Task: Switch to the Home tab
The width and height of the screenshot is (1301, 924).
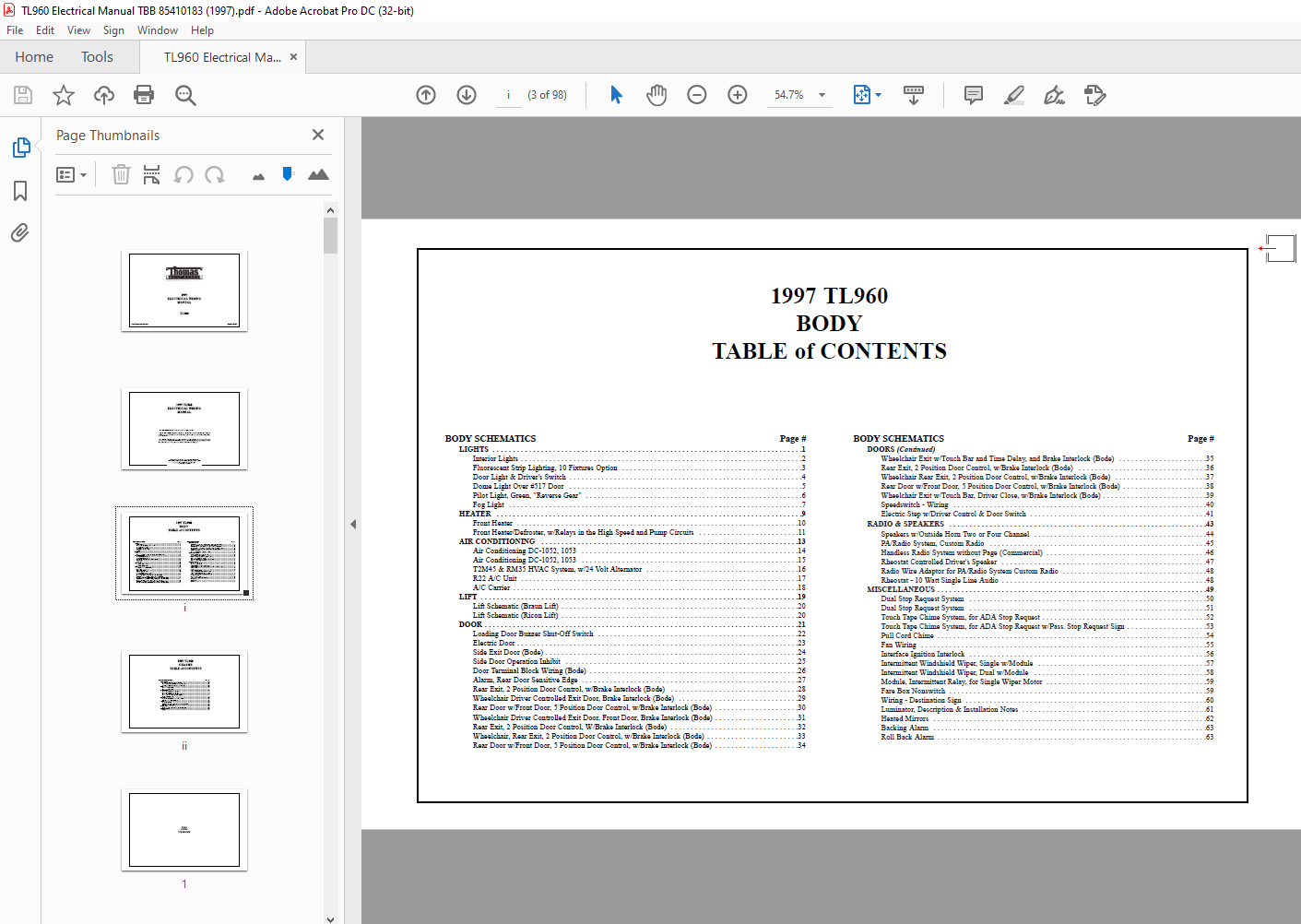Action: click(34, 57)
